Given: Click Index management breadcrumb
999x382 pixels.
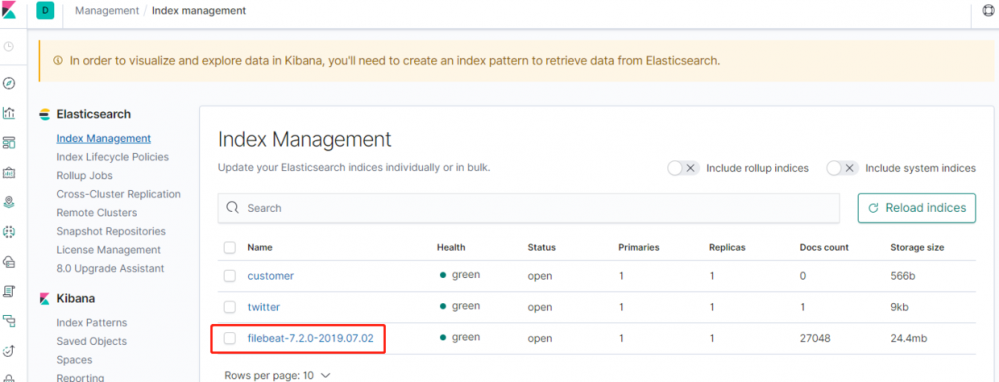Looking at the screenshot, I should click(199, 11).
